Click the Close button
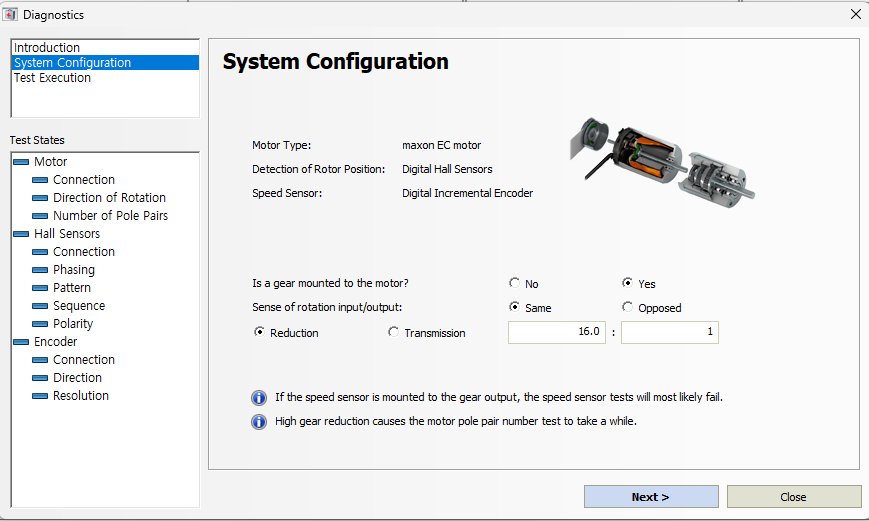The width and height of the screenshot is (869, 521). click(x=794, y=497)
